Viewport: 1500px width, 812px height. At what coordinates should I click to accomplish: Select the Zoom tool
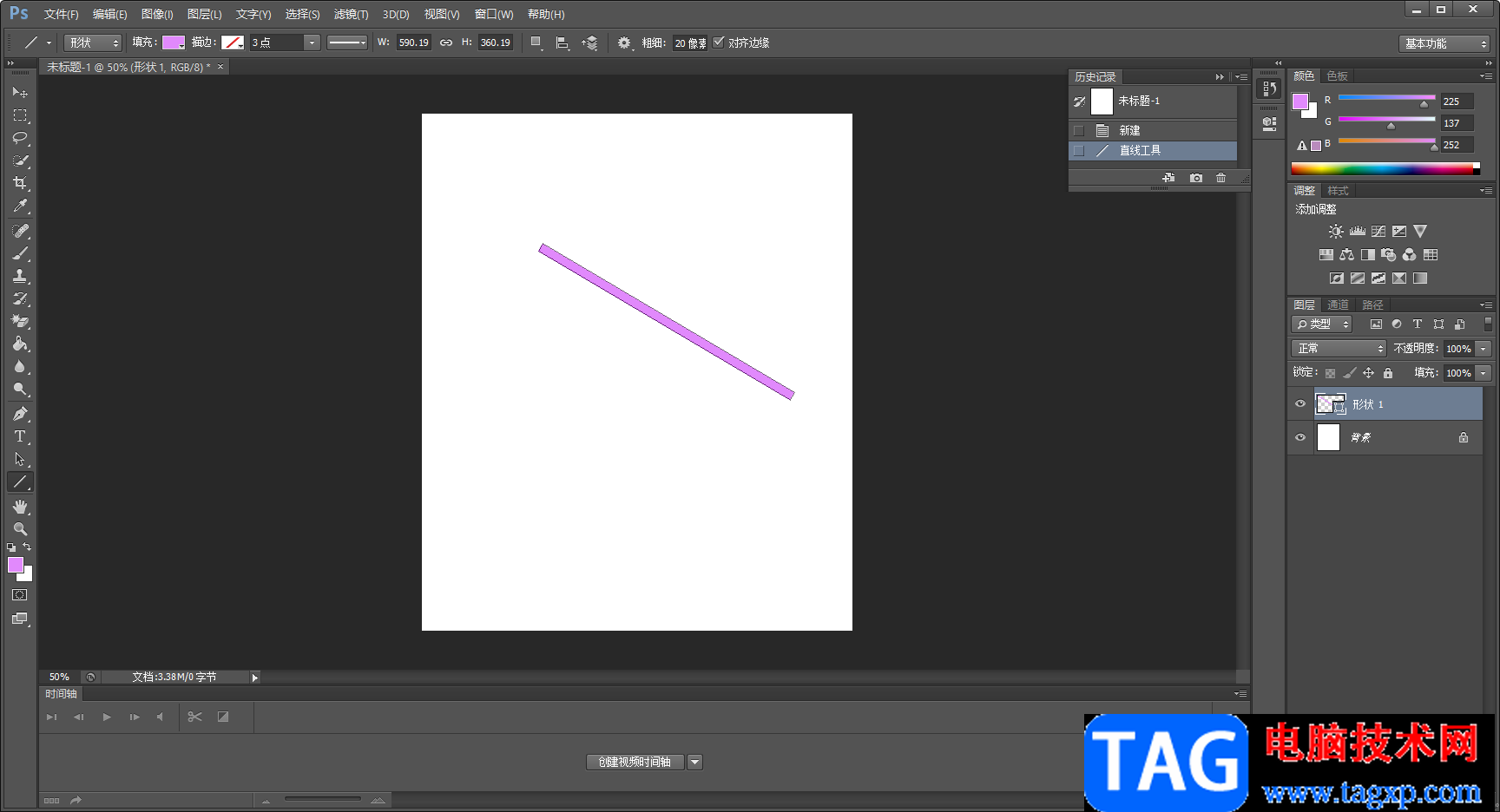pyautogui.click(x=20, y=529)
